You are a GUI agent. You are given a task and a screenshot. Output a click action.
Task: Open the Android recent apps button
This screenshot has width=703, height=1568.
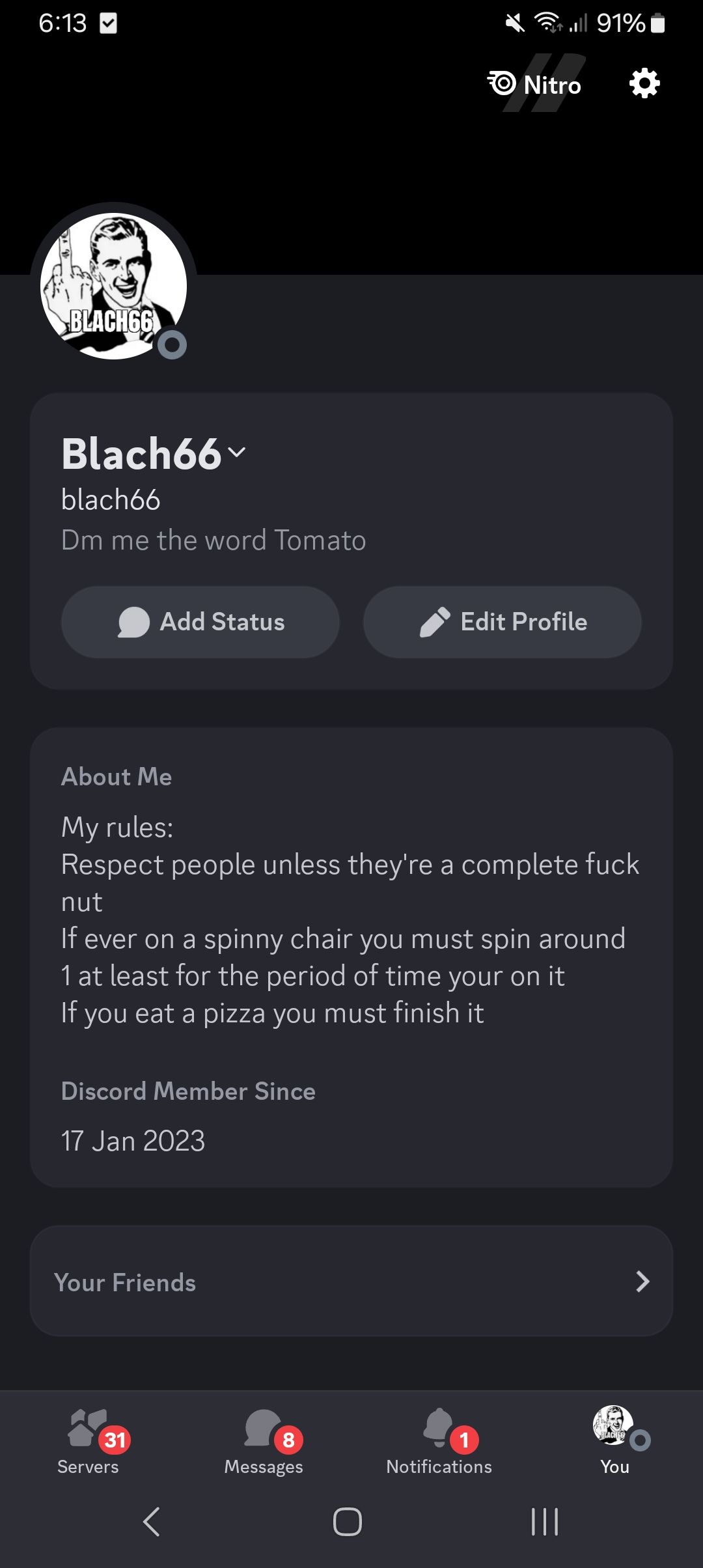545,1522
